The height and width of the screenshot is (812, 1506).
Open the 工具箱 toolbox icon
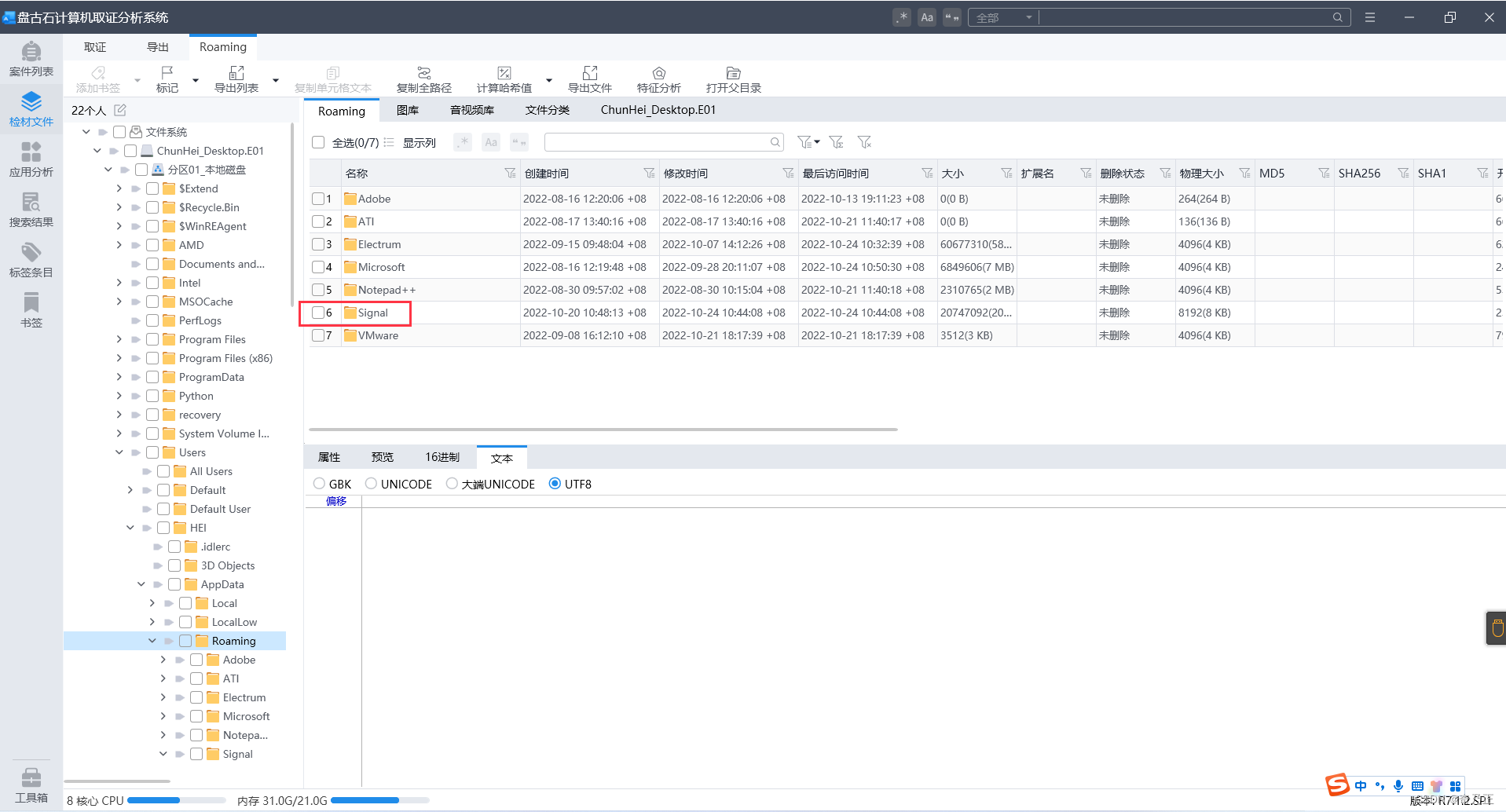point(31,785)
